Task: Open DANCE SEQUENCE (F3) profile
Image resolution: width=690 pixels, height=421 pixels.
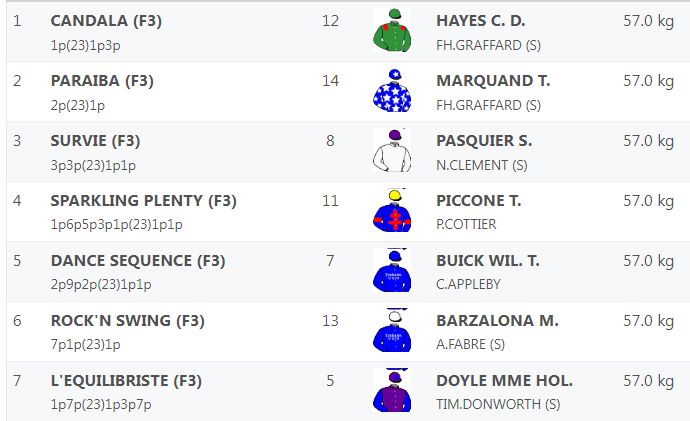Action: click(138, 260)
